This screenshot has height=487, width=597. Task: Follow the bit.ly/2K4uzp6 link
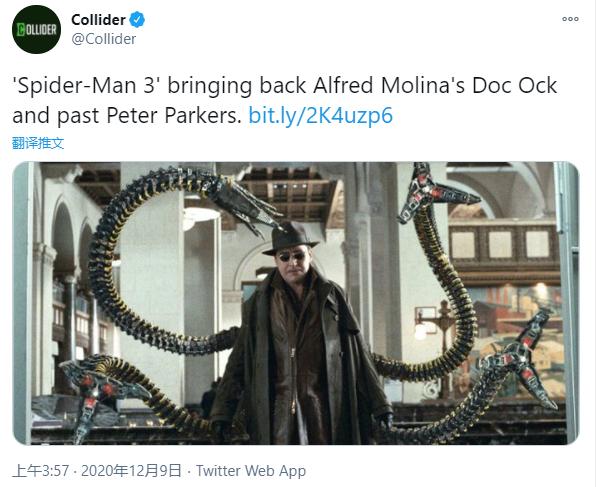pos(320,115)
